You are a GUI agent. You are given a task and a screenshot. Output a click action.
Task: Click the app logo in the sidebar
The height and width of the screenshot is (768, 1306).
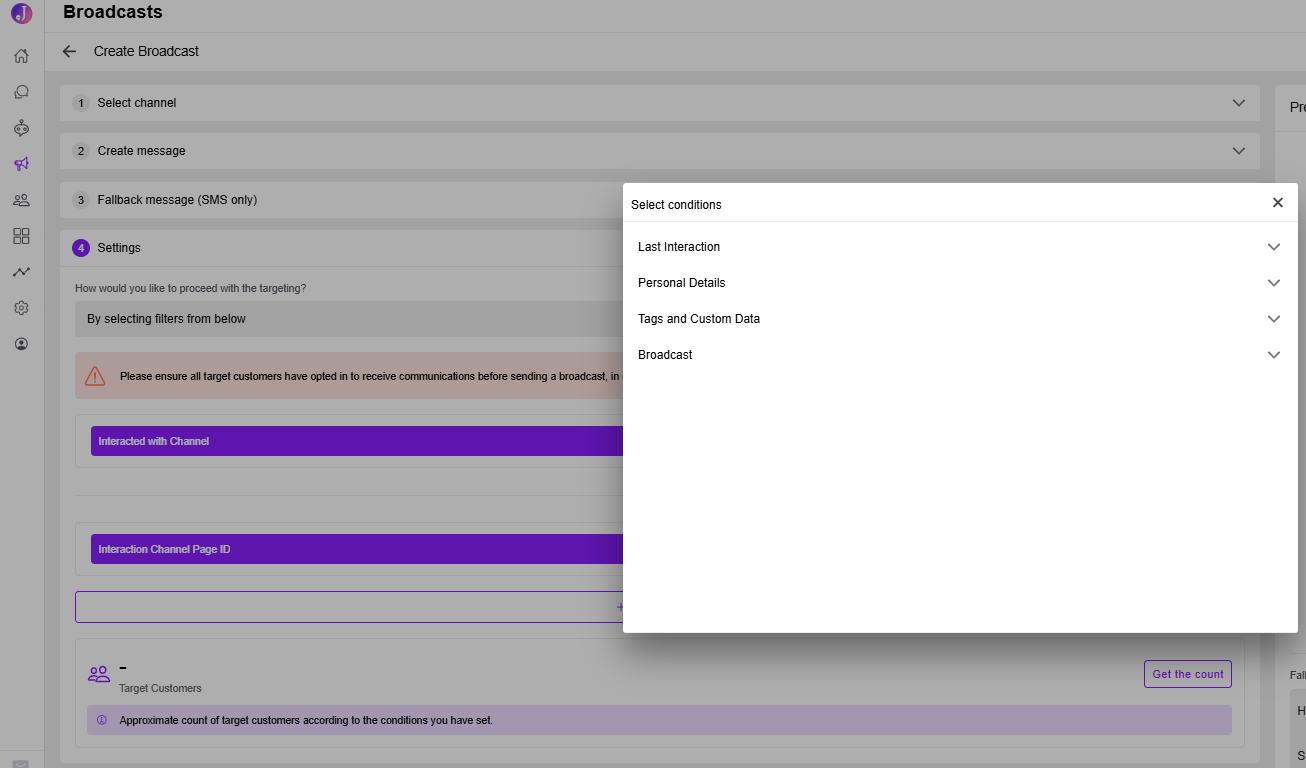click(21, 13)
